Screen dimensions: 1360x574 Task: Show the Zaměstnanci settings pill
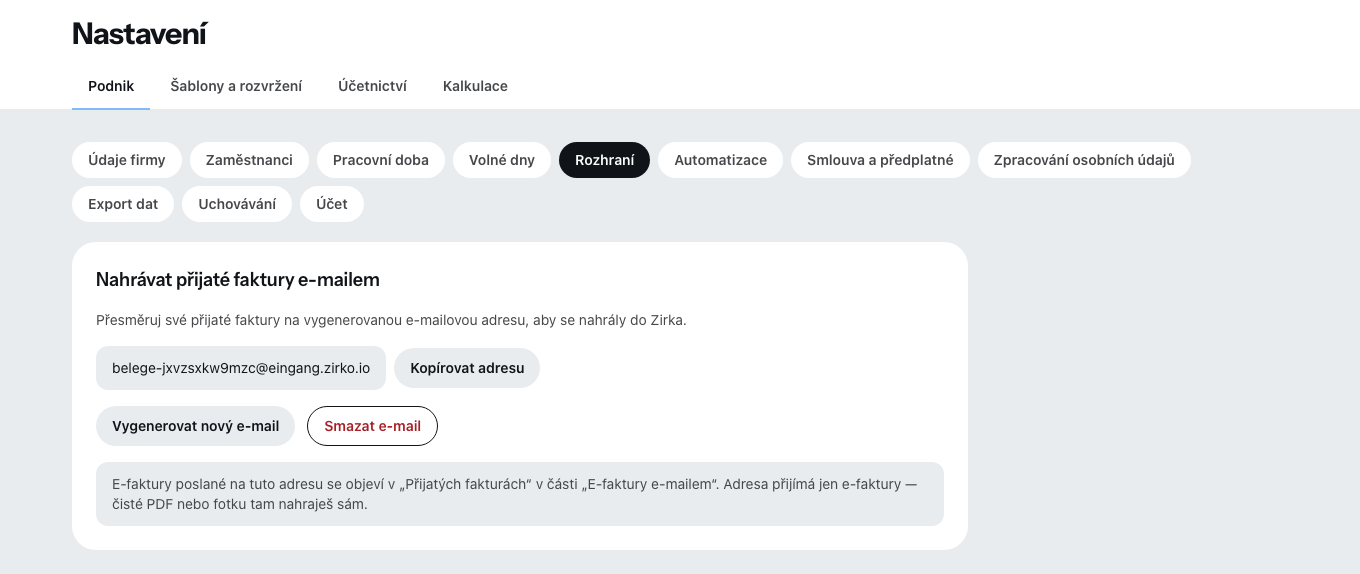(249, 160)
